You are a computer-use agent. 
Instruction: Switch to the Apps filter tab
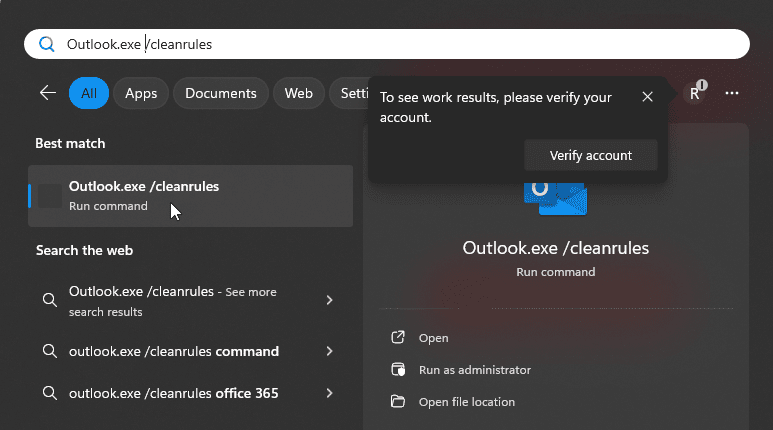[x=141, y=93]
